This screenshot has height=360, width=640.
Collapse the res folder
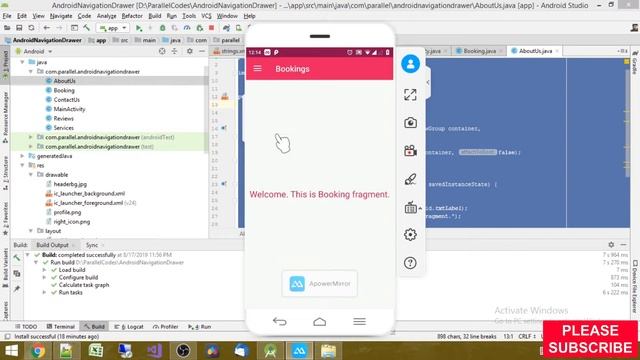[x=22, y=165]
